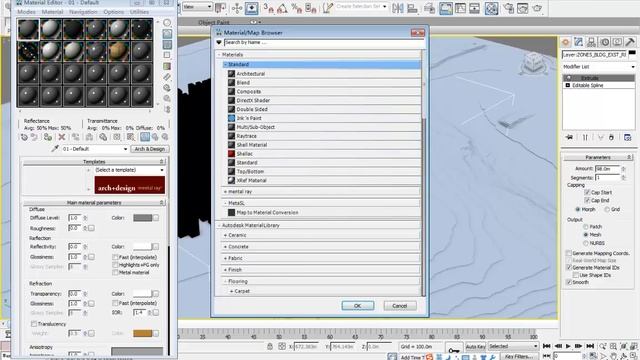Toggle the sample type sphere icon
The height and width of the screenshot is (360, 640).
point(167,23)
